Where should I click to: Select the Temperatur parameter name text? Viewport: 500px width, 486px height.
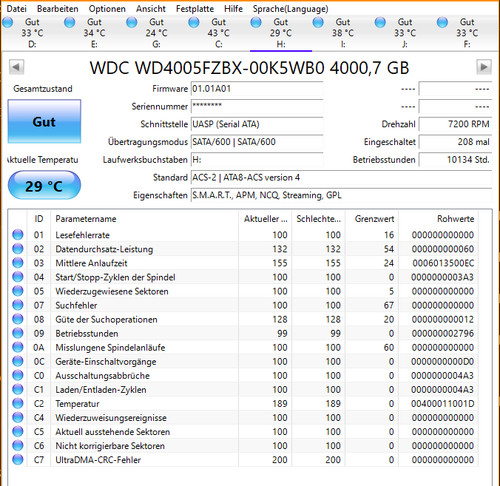click(x=77, y=404)
